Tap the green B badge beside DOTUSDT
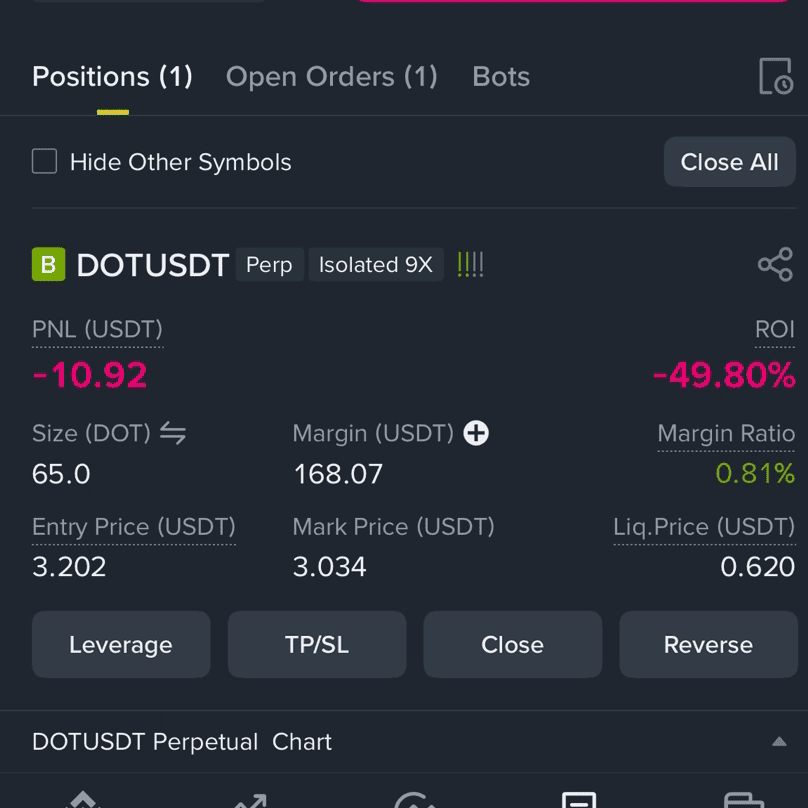This screenshot has height=808, width=808. (x=48, y=264)
